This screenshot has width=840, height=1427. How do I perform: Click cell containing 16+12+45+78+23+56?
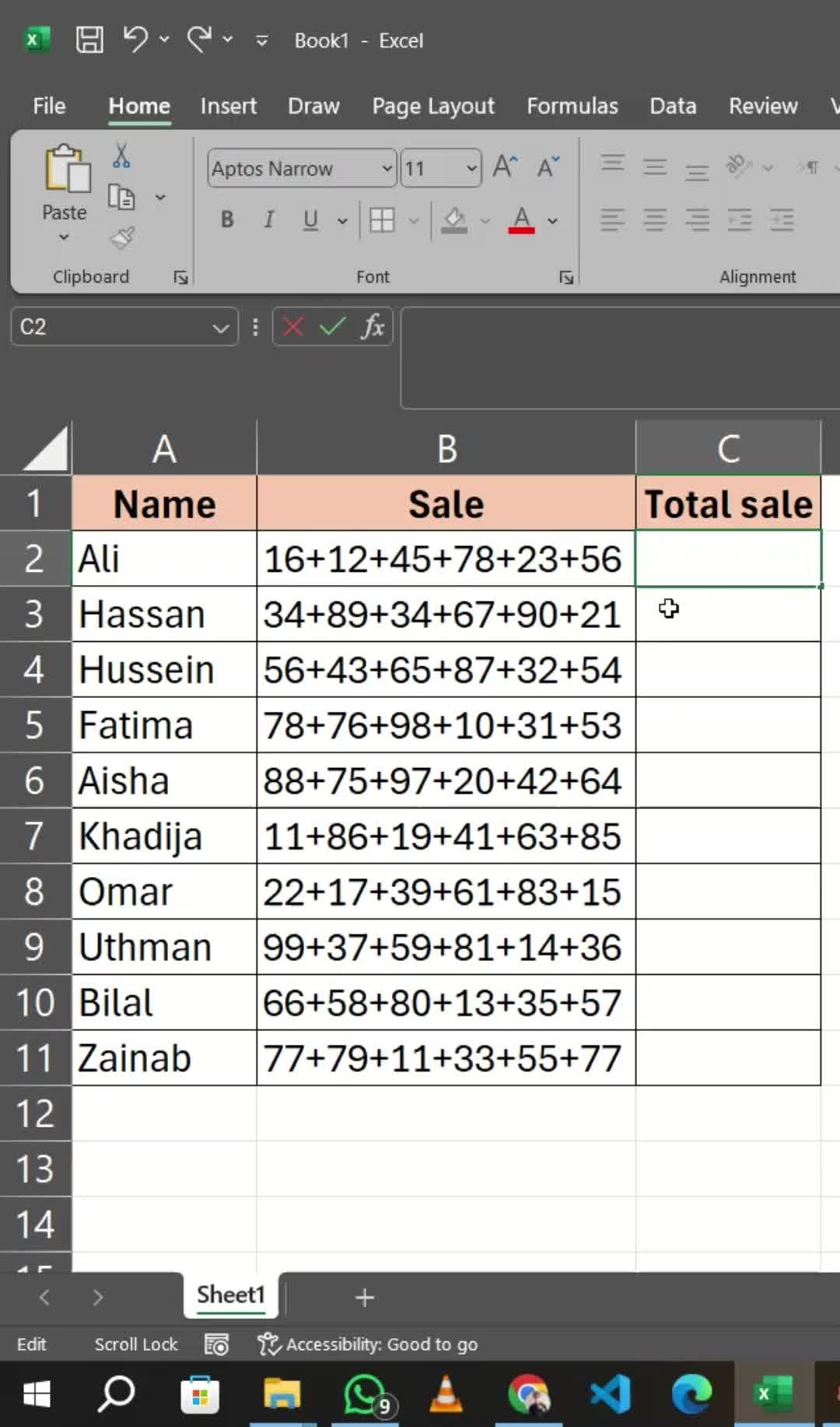[x=446, y=559]
